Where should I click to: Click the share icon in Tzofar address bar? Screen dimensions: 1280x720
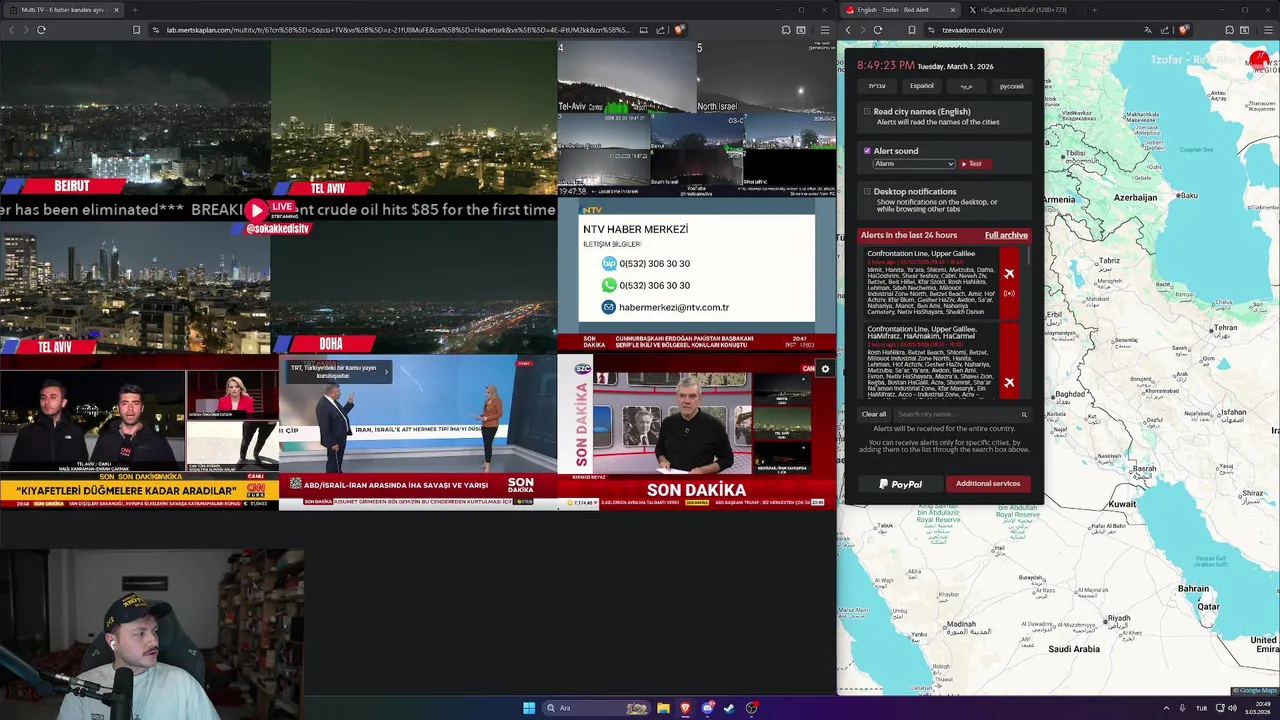tap(1165, 30)
